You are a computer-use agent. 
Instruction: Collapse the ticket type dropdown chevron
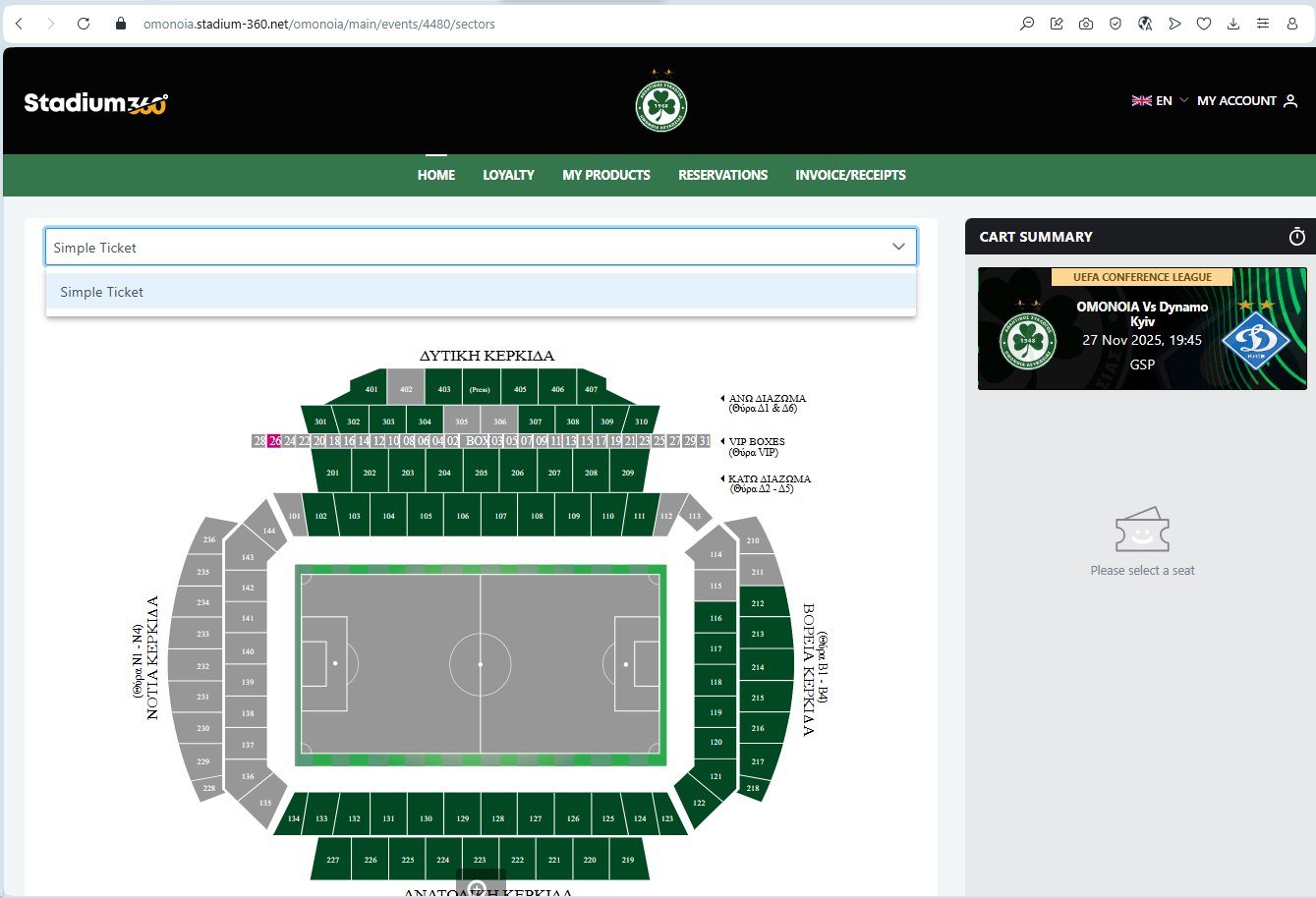coord(897,247)
